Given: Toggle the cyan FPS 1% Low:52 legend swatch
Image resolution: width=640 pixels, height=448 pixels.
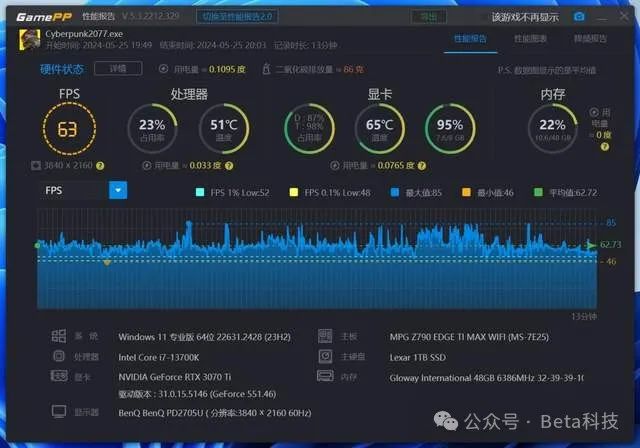Looking at the screenshot, I should coord(200,192).
